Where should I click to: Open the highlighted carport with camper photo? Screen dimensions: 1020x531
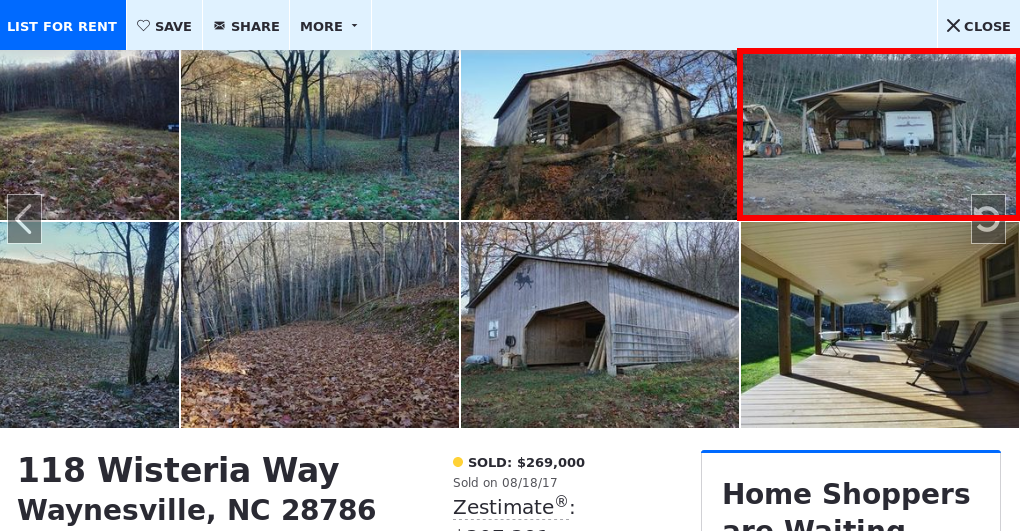tap(879, 135)
